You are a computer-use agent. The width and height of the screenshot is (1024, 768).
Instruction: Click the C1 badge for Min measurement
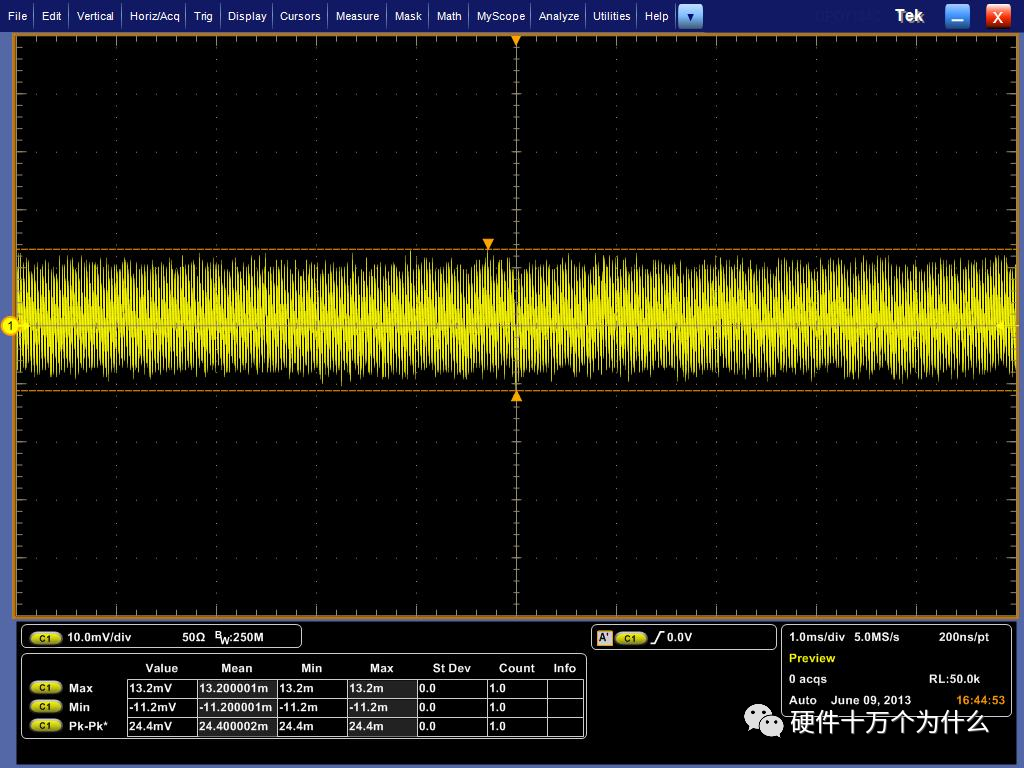(x=46, y=707)
